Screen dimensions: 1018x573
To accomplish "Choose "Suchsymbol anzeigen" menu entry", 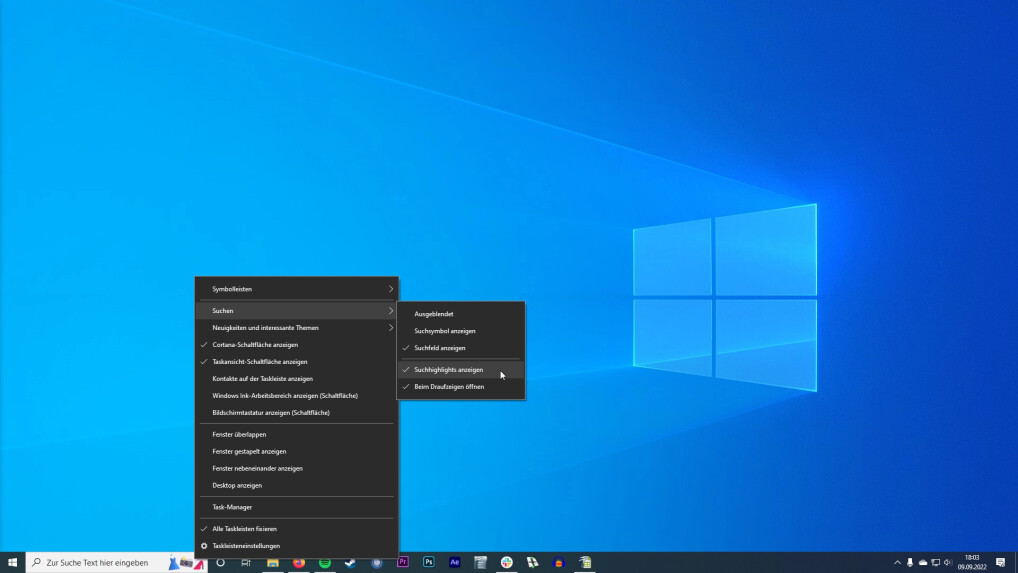I will coord(445,331).
